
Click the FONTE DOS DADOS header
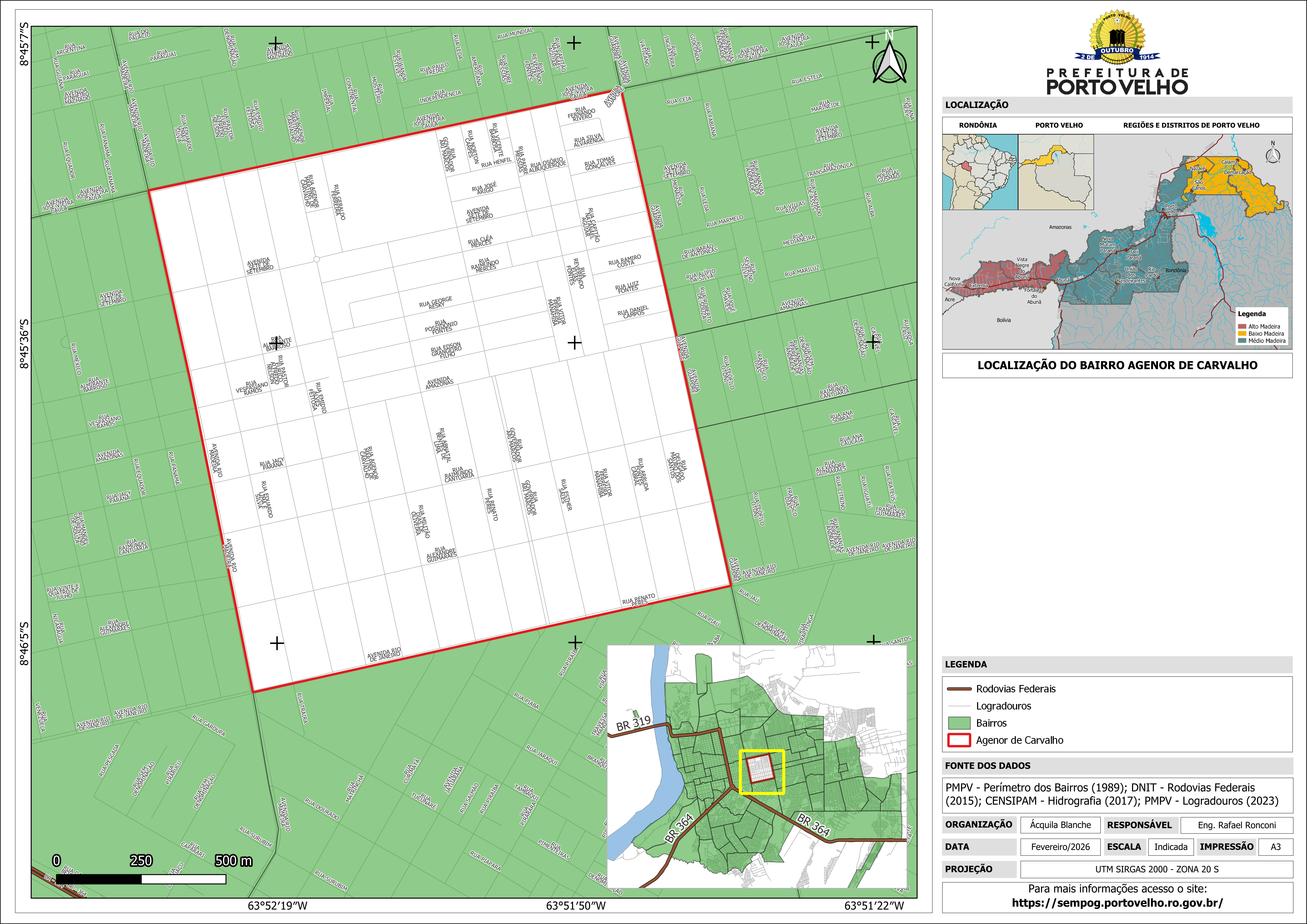pyautogui.click(x=987, y=766)
